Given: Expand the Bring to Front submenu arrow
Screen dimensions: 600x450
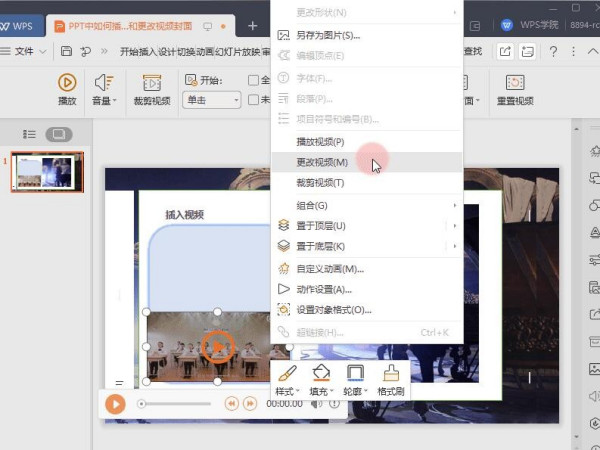Looking at the screenshot, I should coord(455,226).
